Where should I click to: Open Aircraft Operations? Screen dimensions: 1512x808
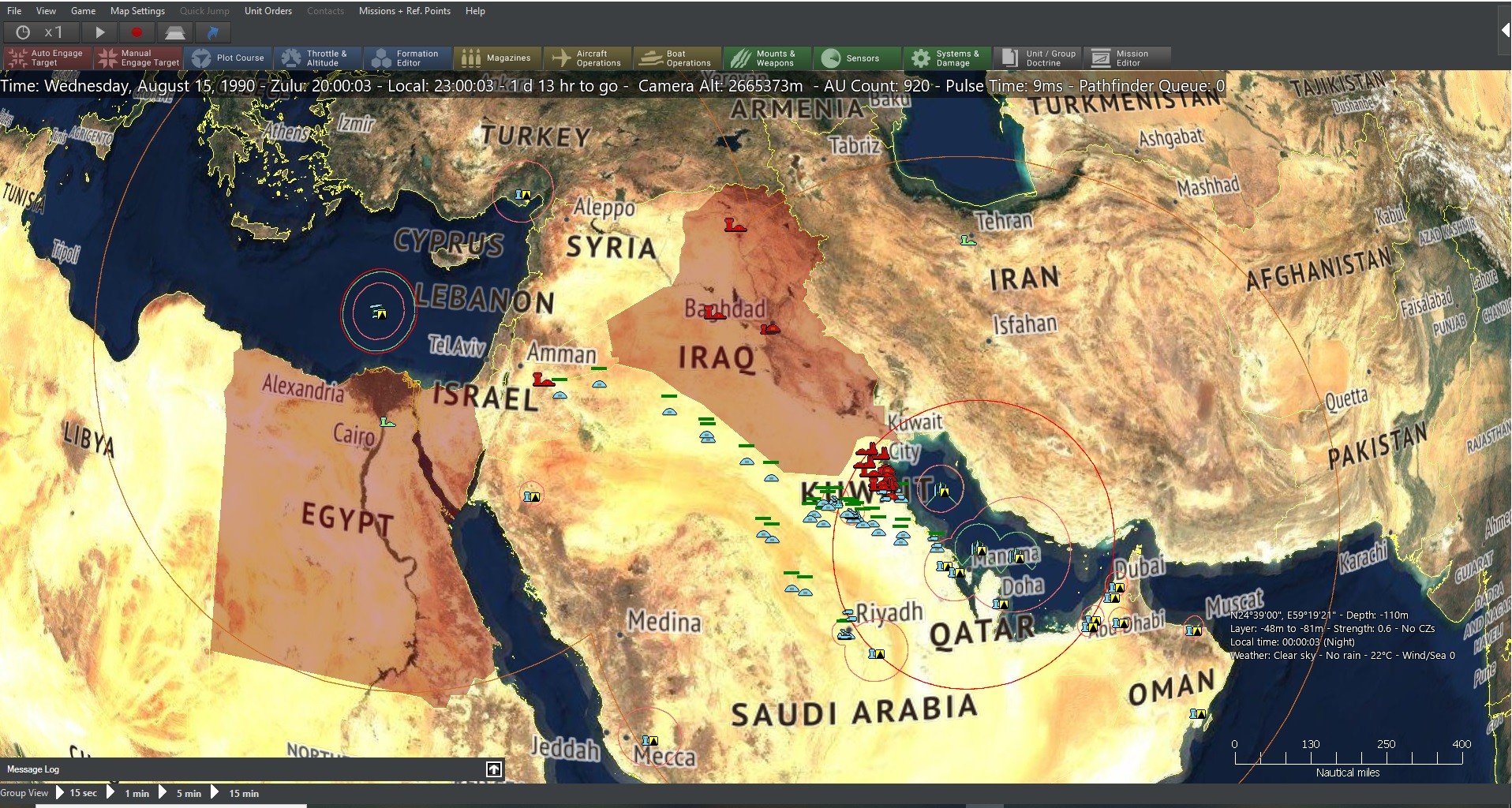[587, 57]
